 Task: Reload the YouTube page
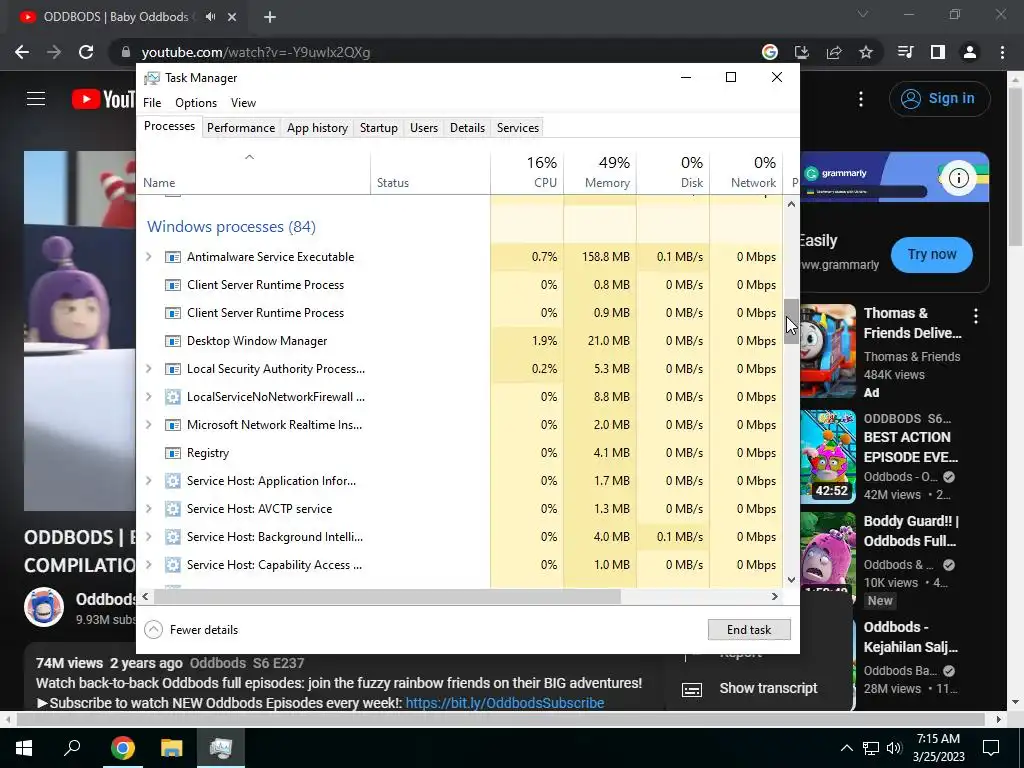coord(86,52)
